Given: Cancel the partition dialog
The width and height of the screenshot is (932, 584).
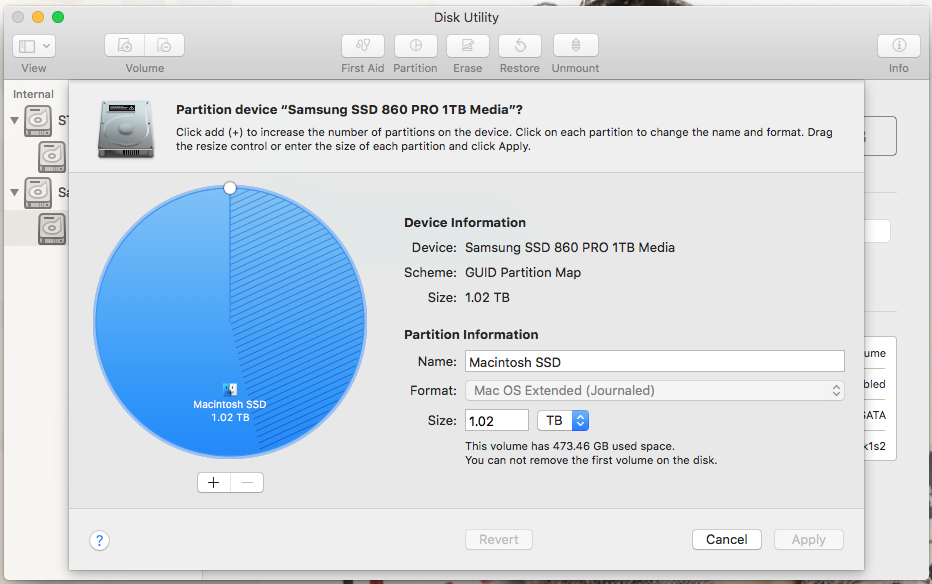Looking at the screenshot, I should tap(726, 539).
